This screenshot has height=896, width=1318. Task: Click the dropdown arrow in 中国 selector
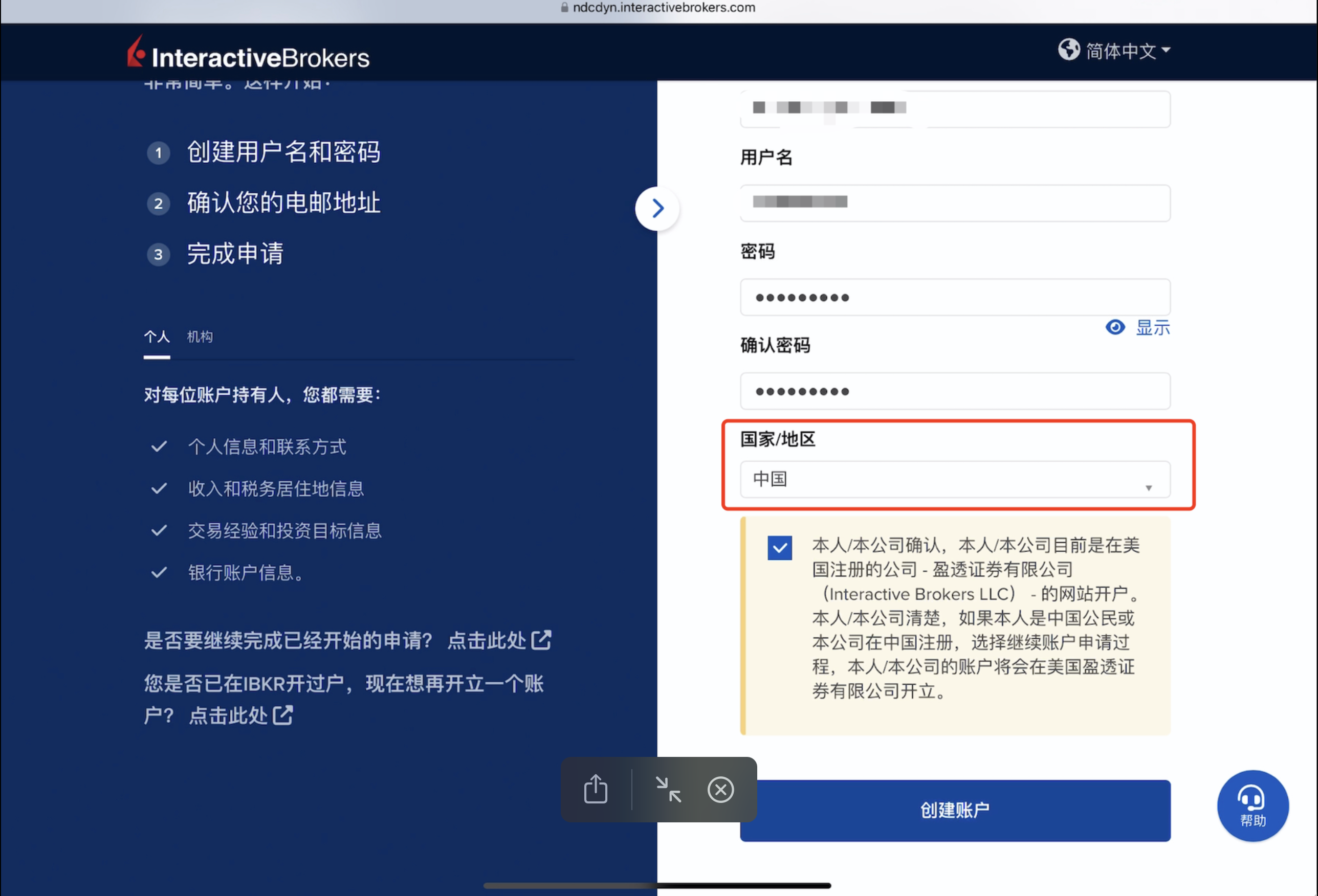(1149, 488)
